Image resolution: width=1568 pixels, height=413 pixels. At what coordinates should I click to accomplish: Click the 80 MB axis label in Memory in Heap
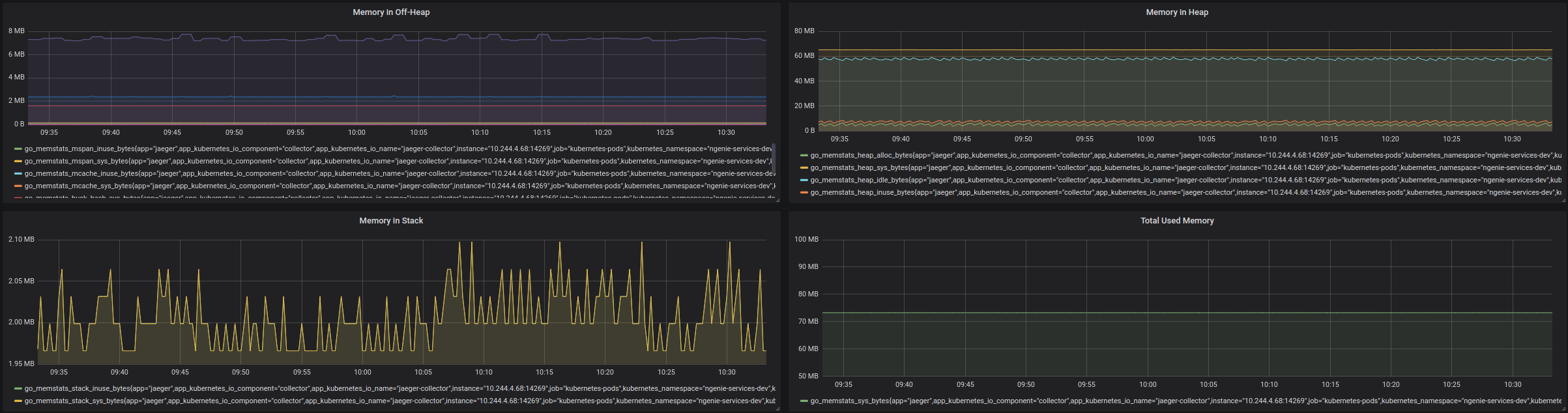click(x=804, y=31)
